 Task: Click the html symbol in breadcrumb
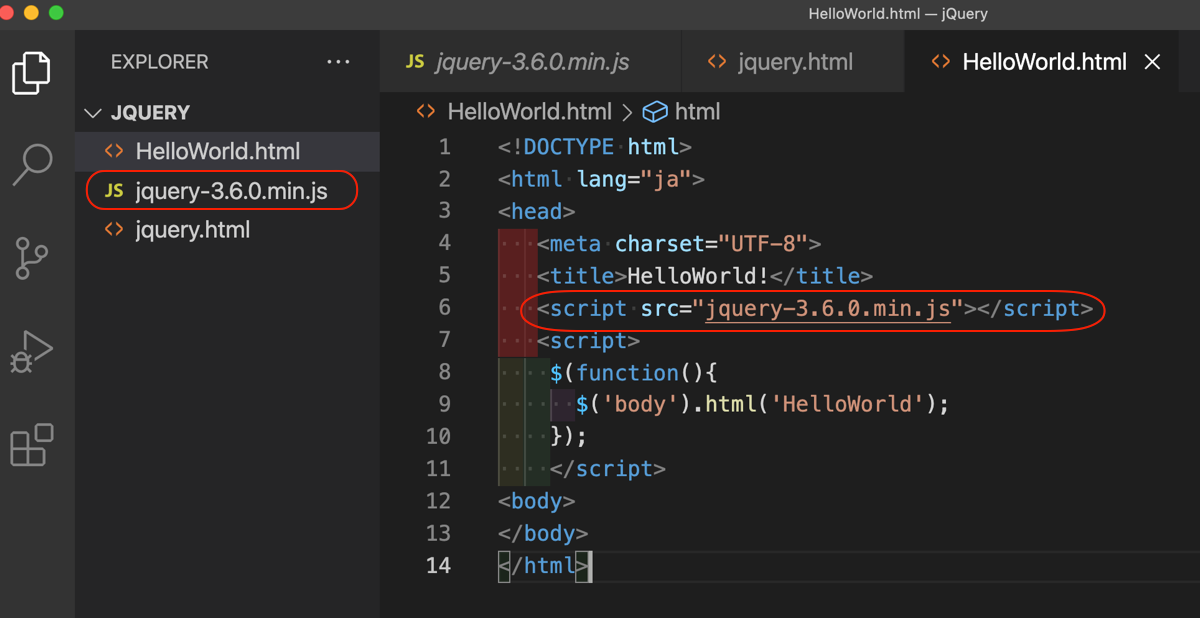(x=697, y=112)
